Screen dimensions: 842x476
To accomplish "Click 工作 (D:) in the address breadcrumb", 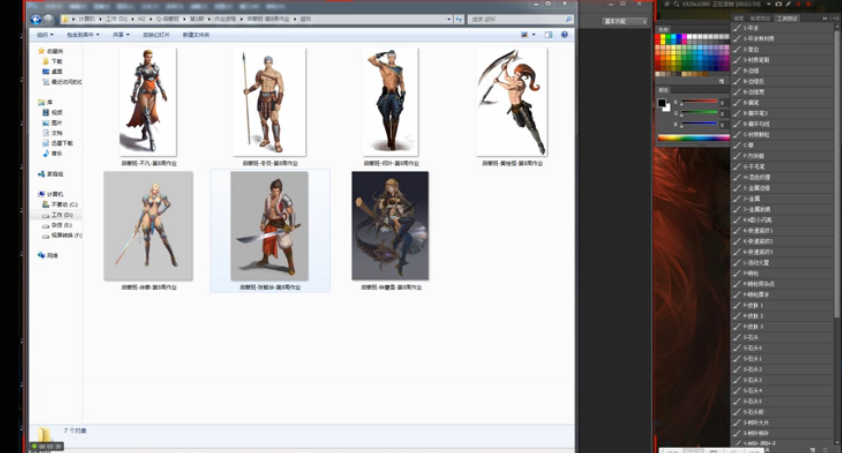I will point(117,19).
